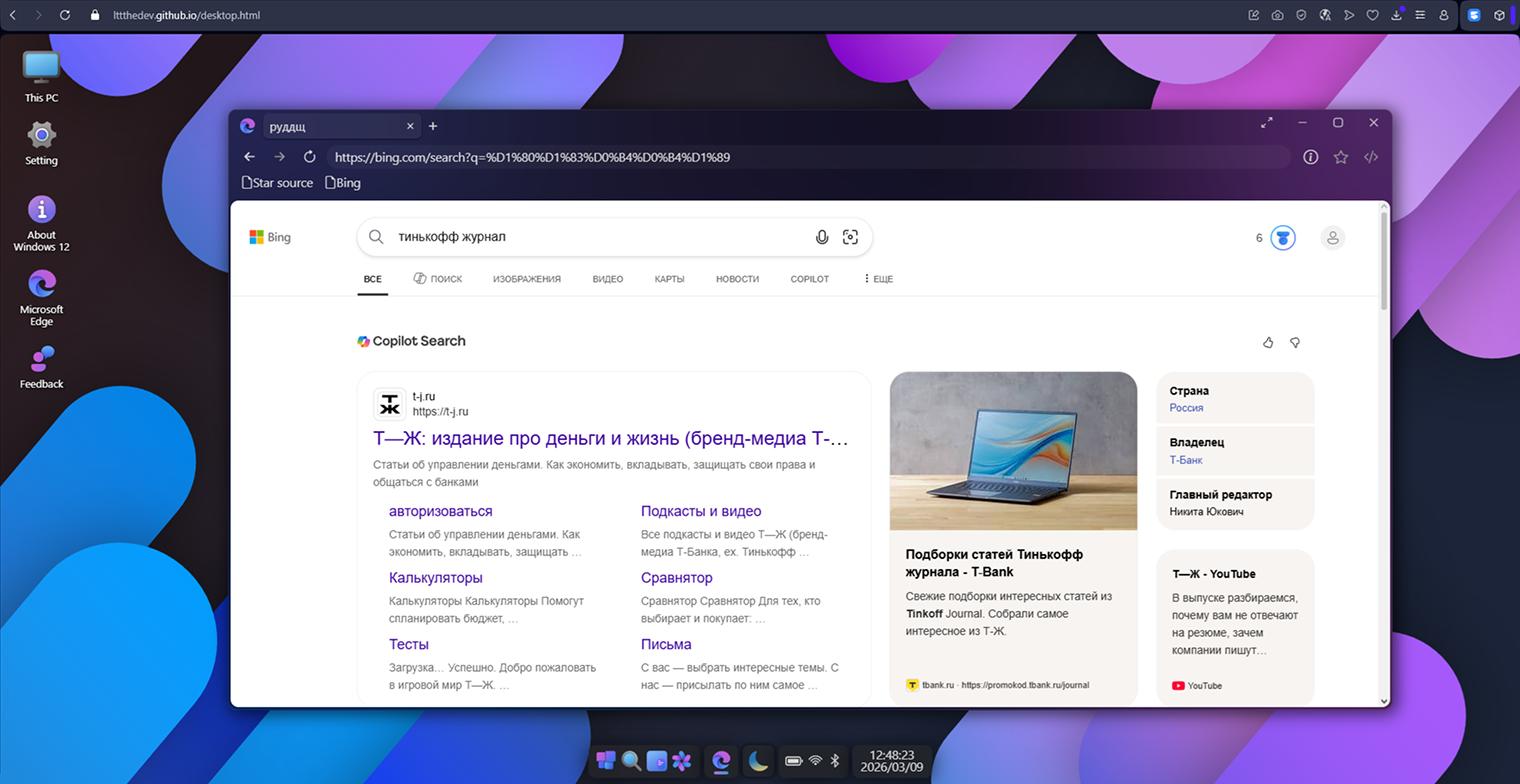
Task: Open the Start menu on the taskbar
Action: (606, 761)
